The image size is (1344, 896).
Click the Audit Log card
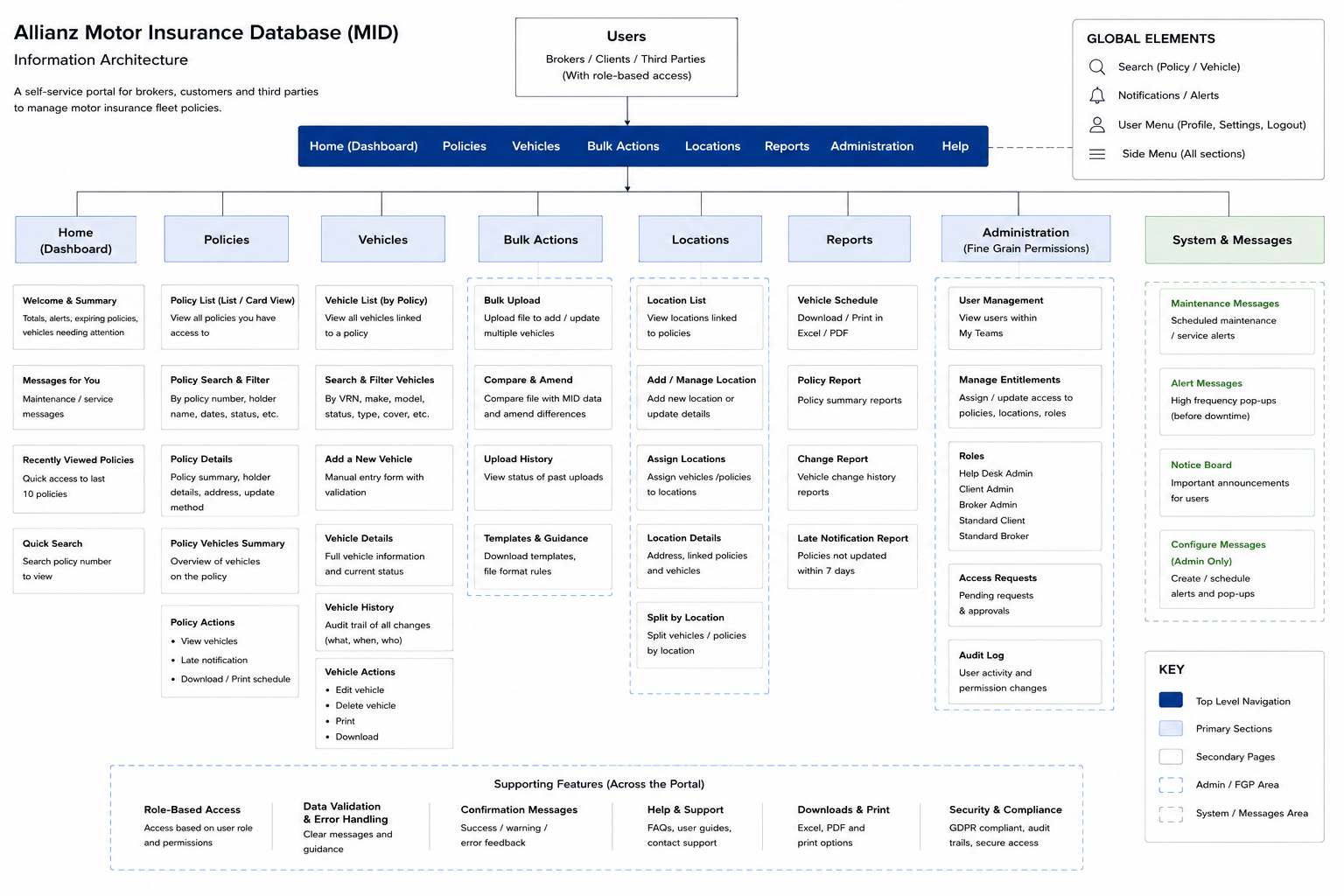1025,671
